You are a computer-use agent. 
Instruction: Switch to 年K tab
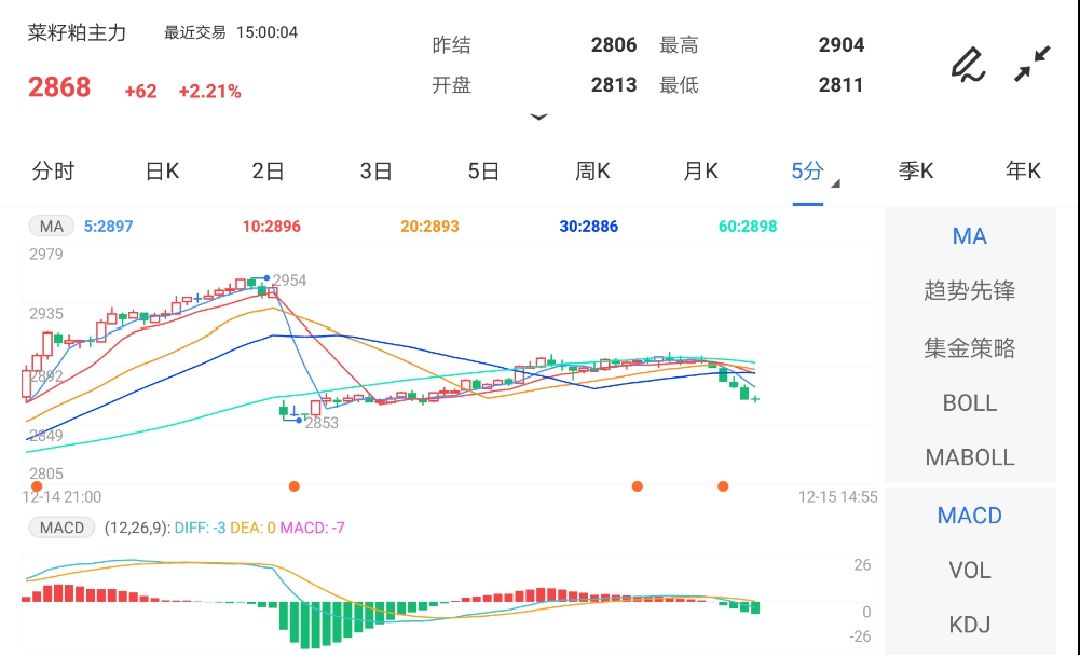click(1023, 171)
